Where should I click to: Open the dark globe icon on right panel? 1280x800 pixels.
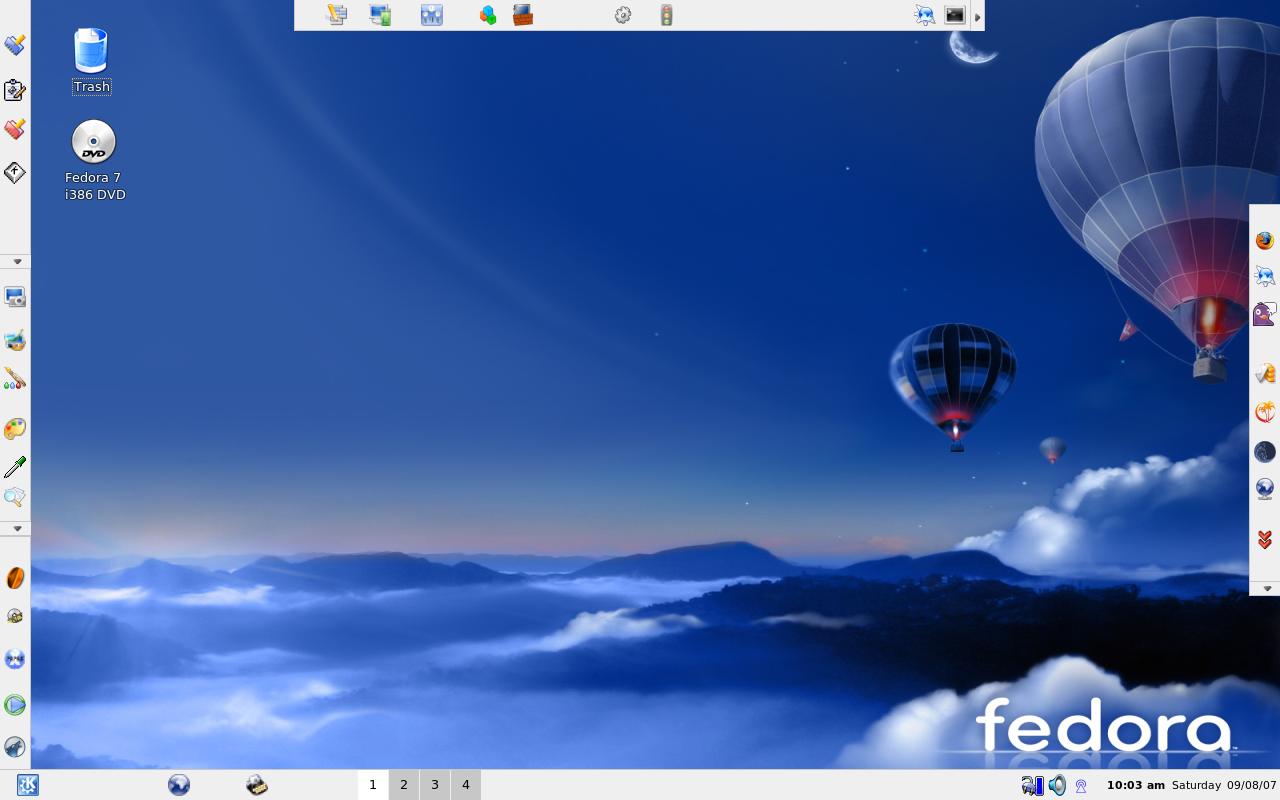1265,452
